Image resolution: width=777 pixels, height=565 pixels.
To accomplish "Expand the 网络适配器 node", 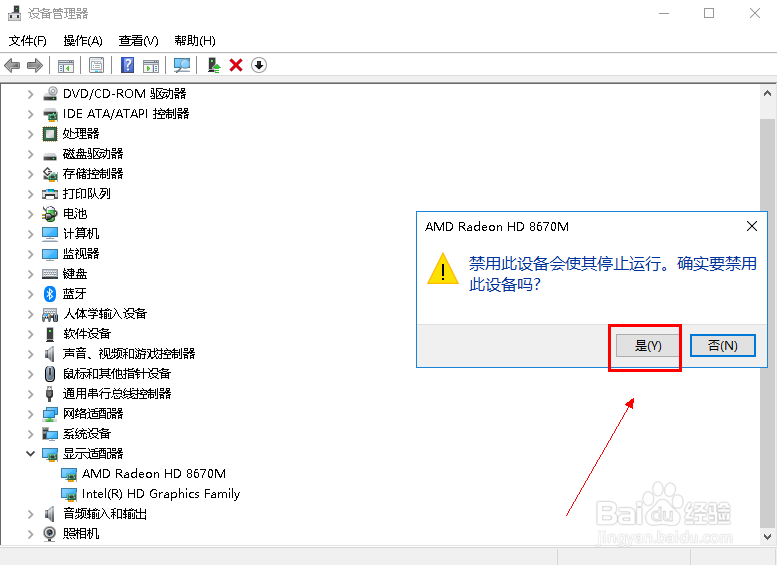I will pos(30,414).
